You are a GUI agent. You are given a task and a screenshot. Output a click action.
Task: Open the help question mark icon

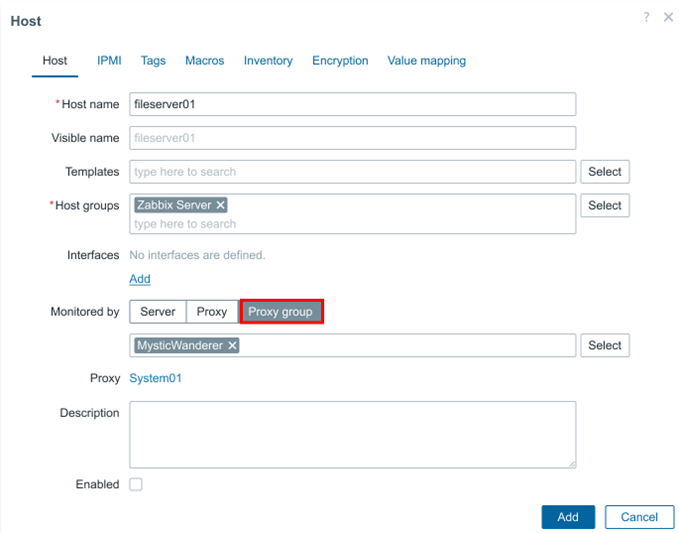(x=647, y=17)
